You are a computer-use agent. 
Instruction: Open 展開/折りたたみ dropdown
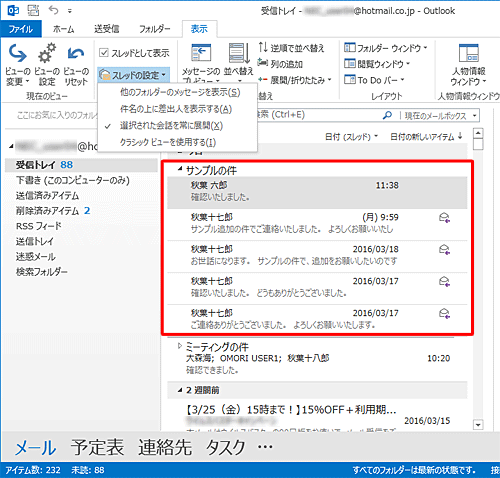click(295, 80)
